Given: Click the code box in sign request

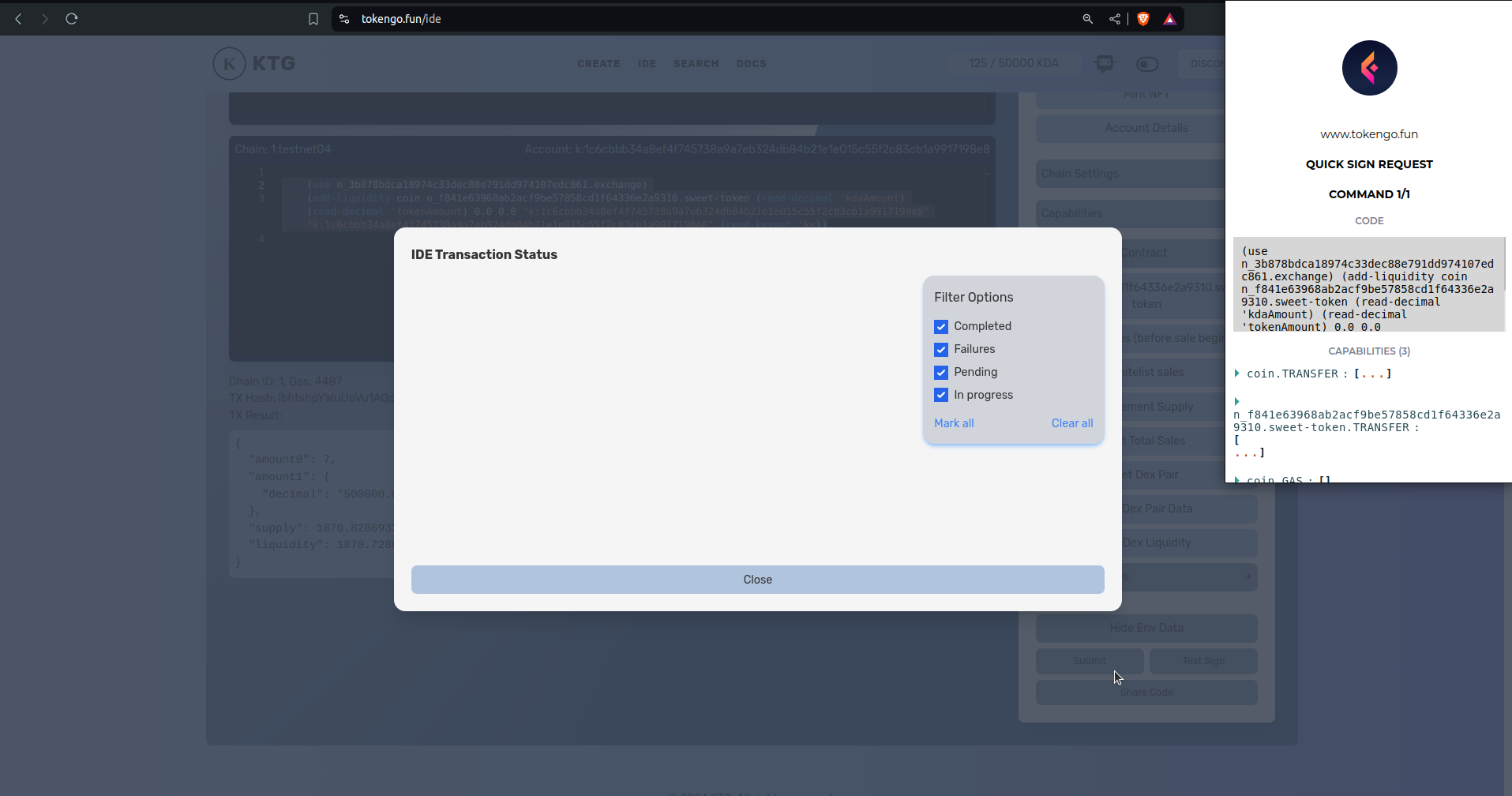Looking at the screenshot, I should [x=1368, y=284].
